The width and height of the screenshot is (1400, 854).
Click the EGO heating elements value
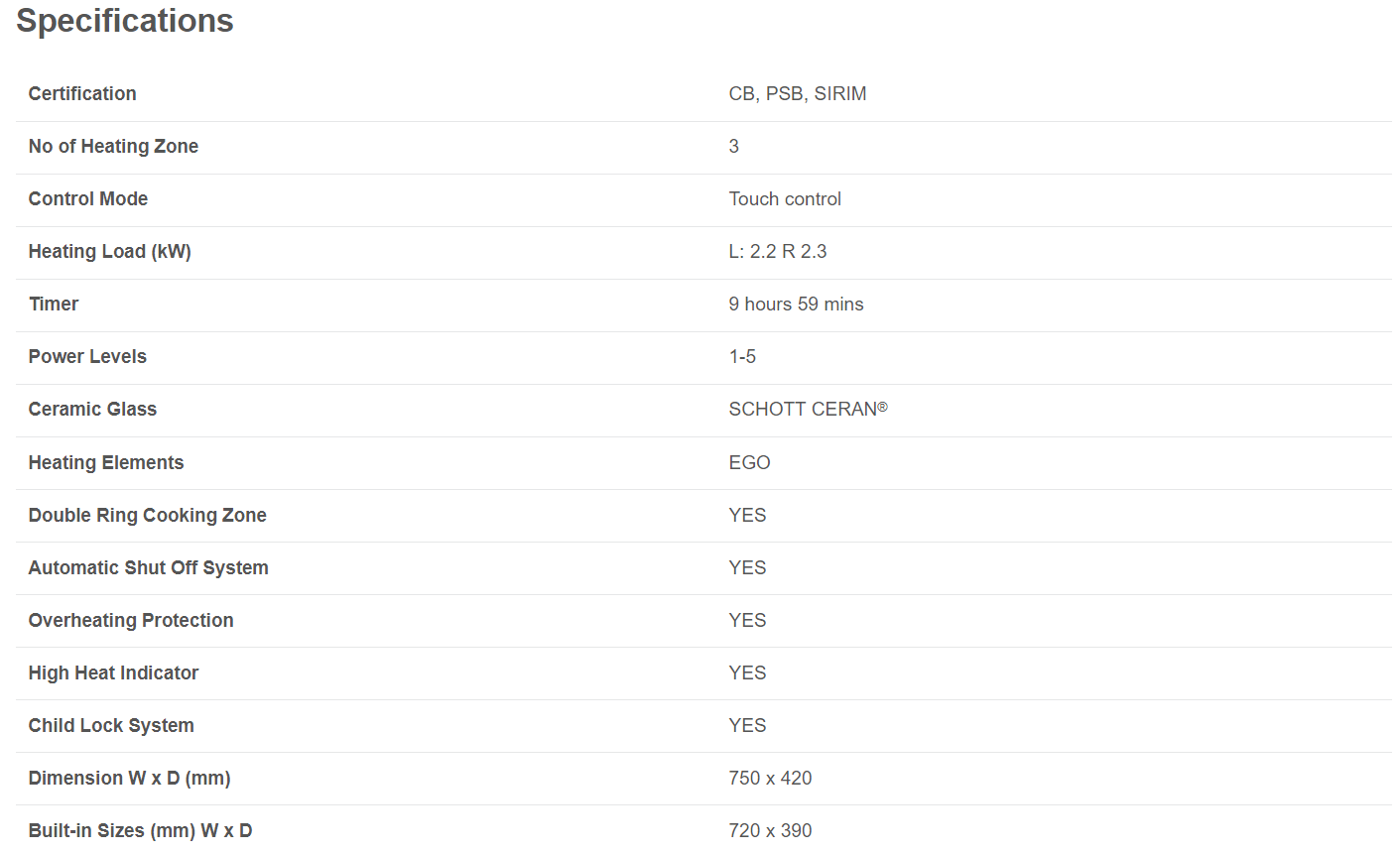pyautogui.click(x=749, y=462)
